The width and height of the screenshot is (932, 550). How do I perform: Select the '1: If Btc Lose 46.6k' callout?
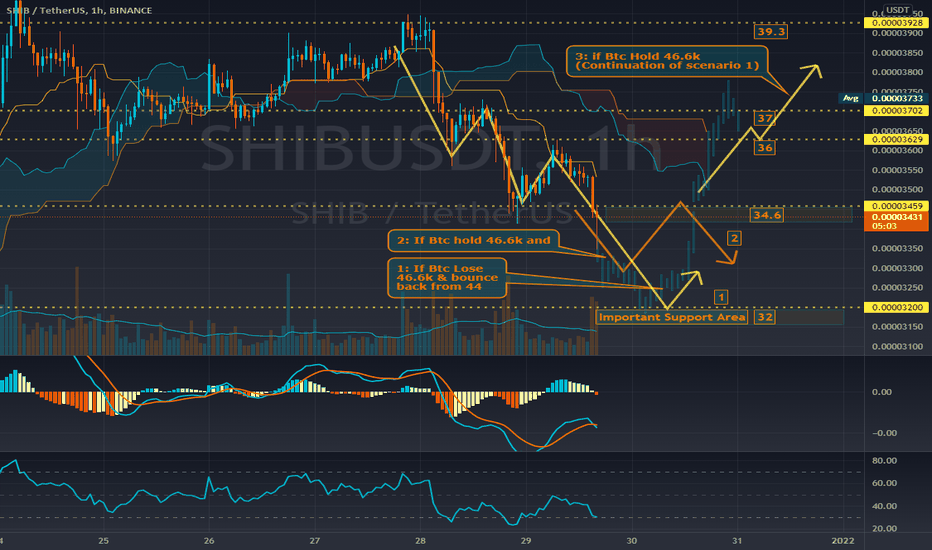click(x=447, y=278)
